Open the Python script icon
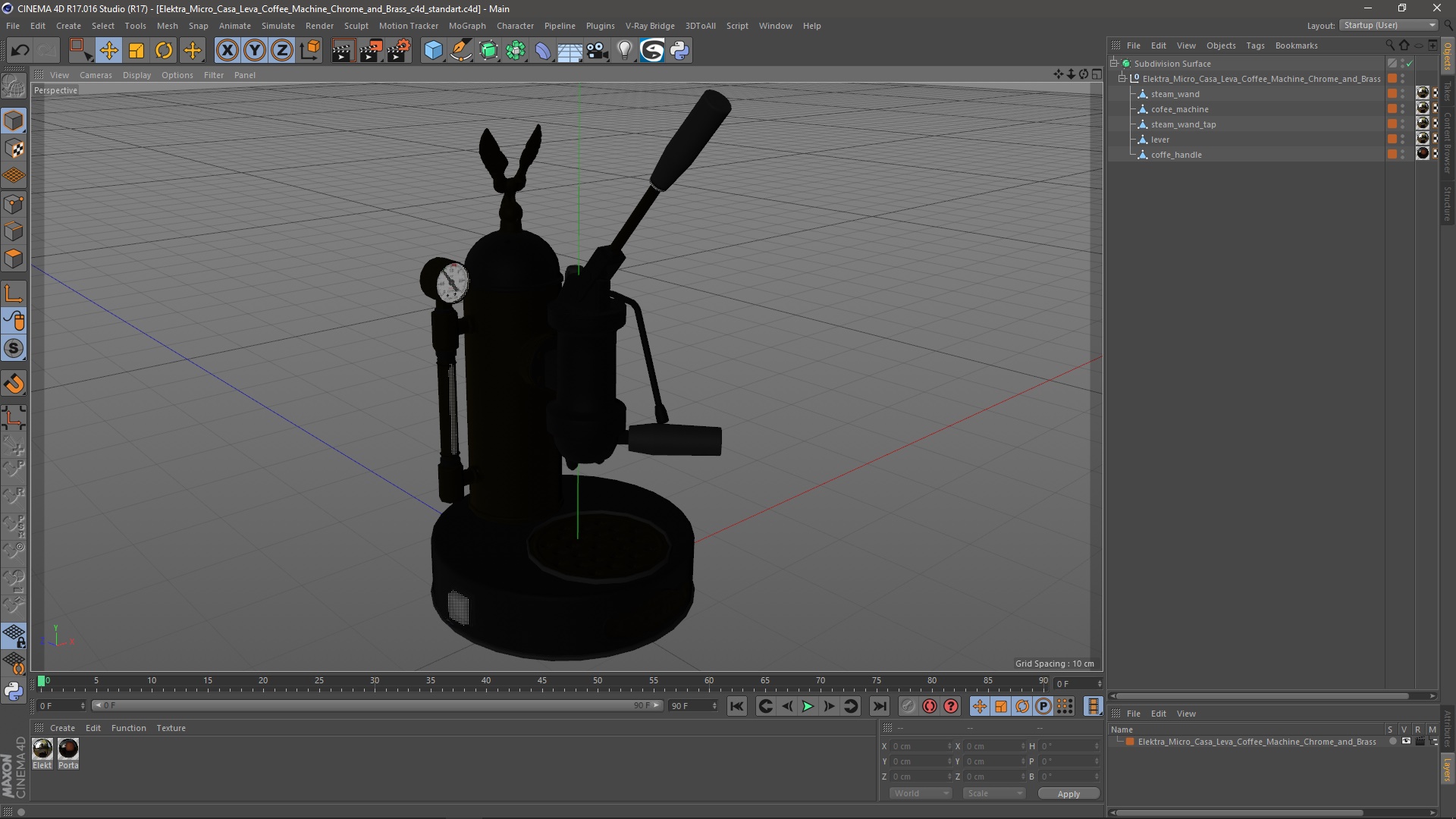1456x819 pixels. (679, 51)
